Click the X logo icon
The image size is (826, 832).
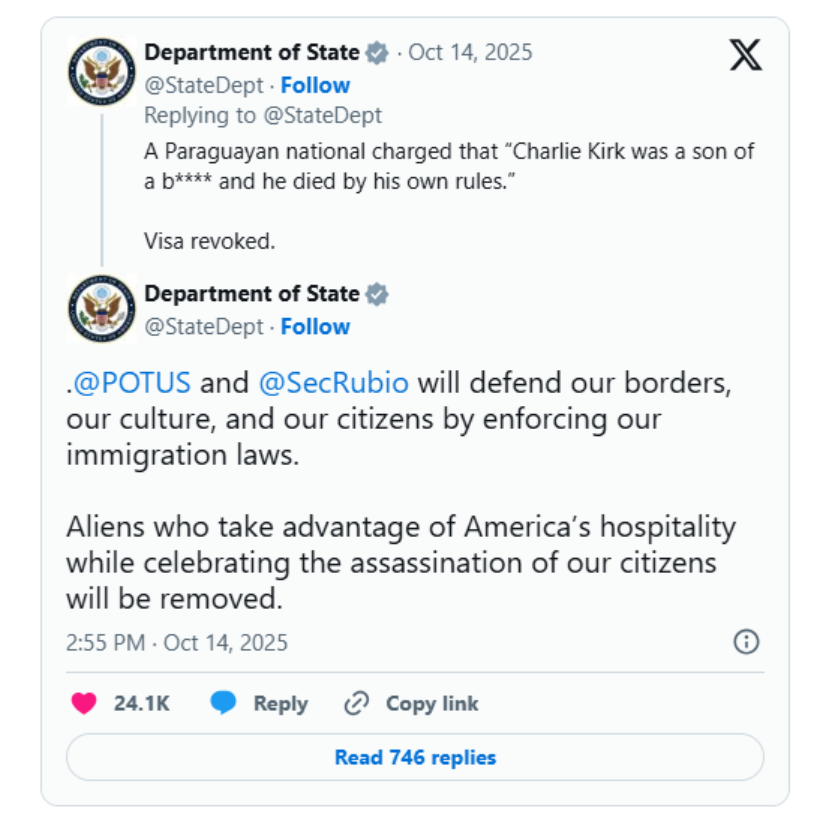[745, 55]
